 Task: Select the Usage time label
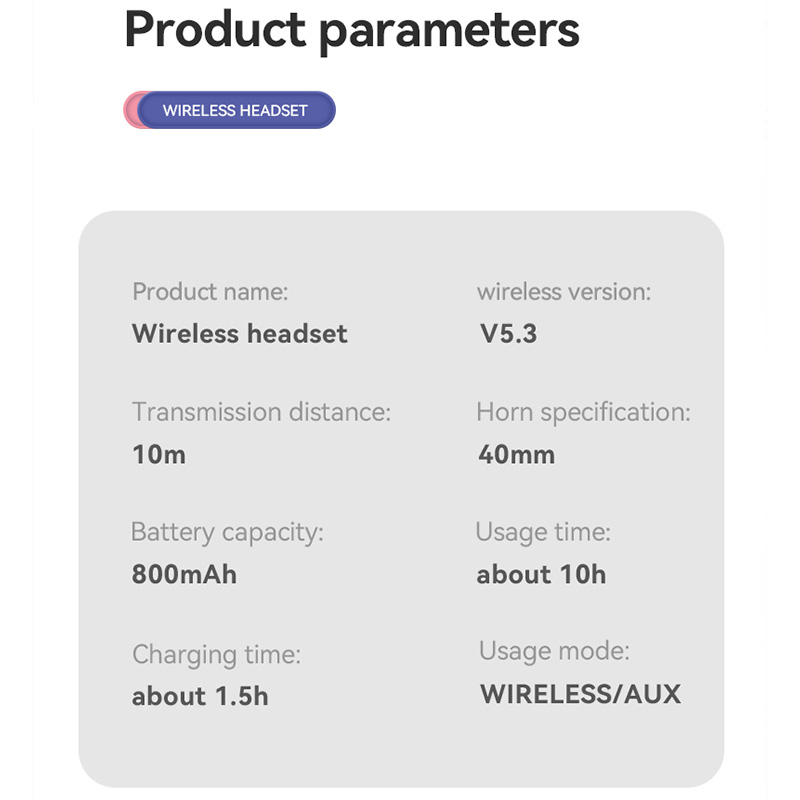tap(542, 533)
